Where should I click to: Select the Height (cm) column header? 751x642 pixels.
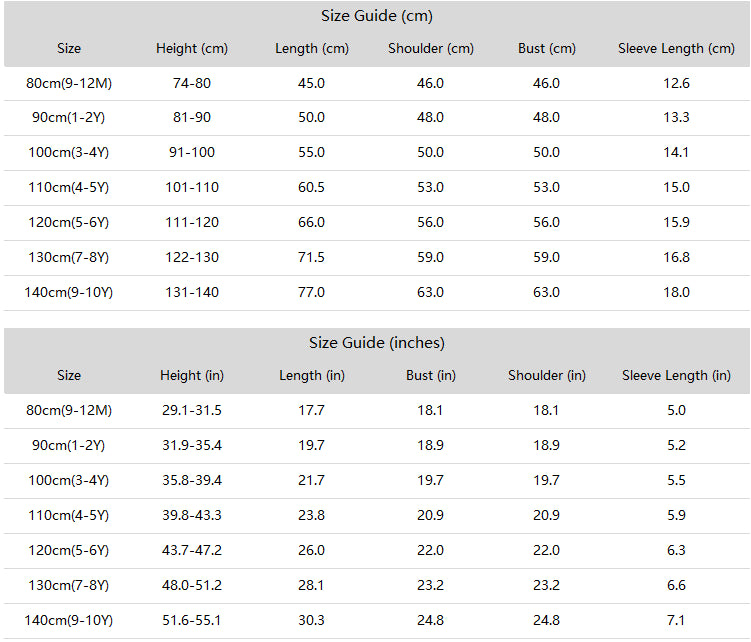192,48
